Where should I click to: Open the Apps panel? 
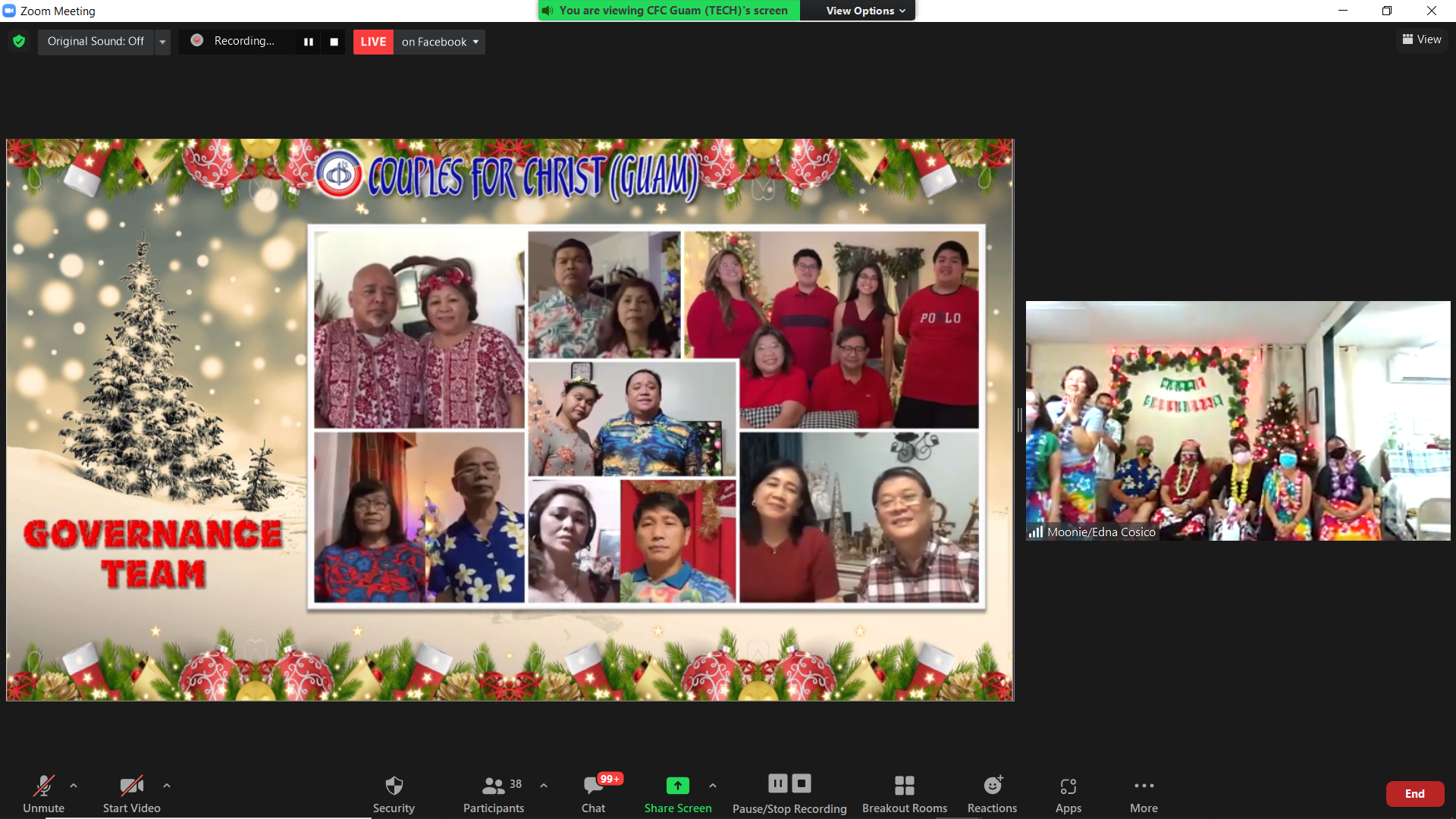(x=1068, y=794)
